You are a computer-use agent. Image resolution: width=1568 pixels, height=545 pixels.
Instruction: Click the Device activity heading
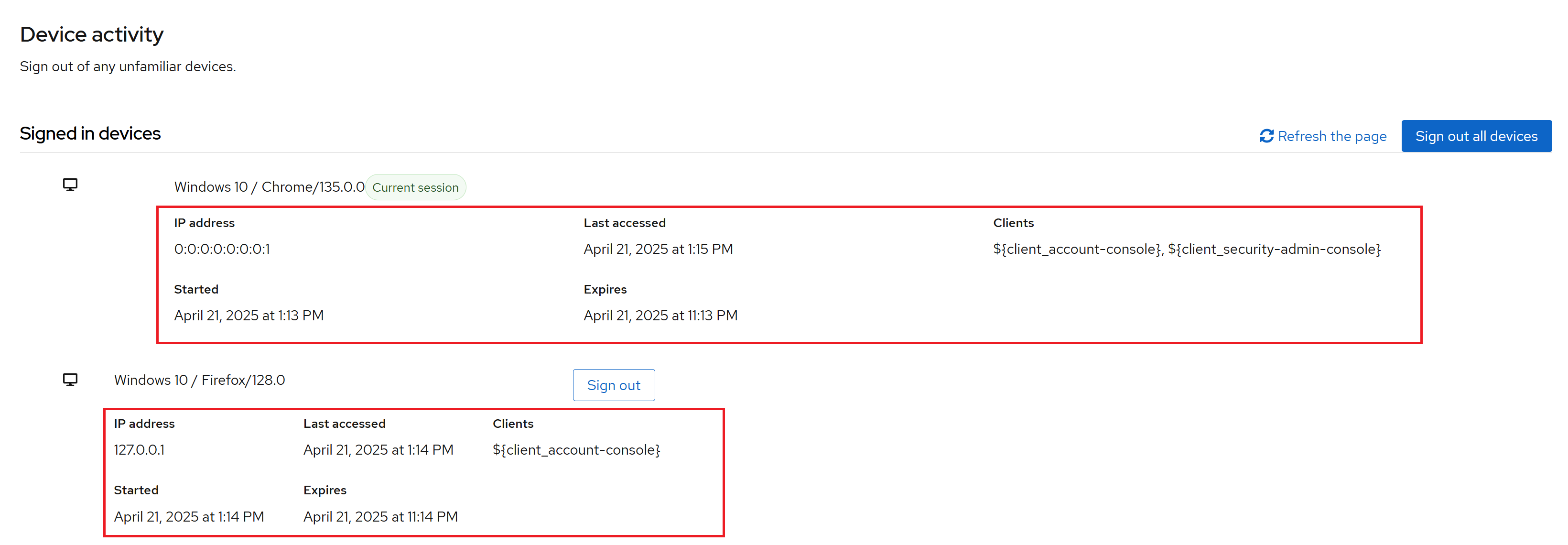(91, 34)
